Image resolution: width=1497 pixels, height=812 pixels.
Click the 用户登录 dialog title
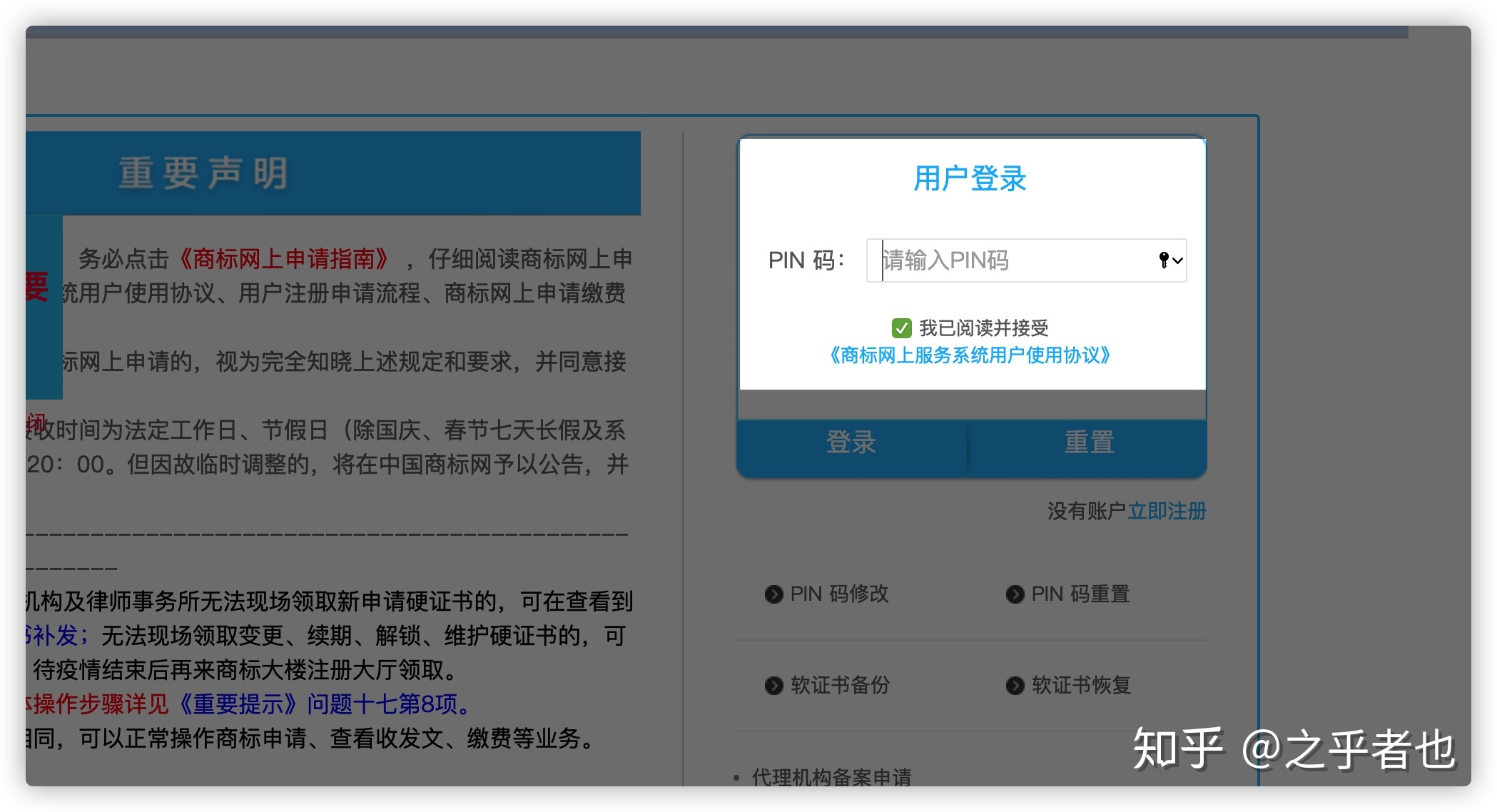(970, 178)
